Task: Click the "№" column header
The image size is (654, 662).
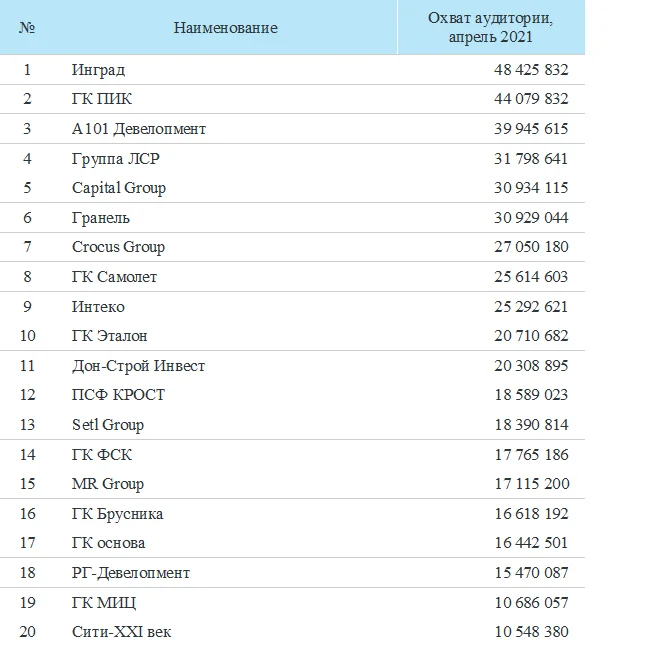Action: click(x=27, y=28)
